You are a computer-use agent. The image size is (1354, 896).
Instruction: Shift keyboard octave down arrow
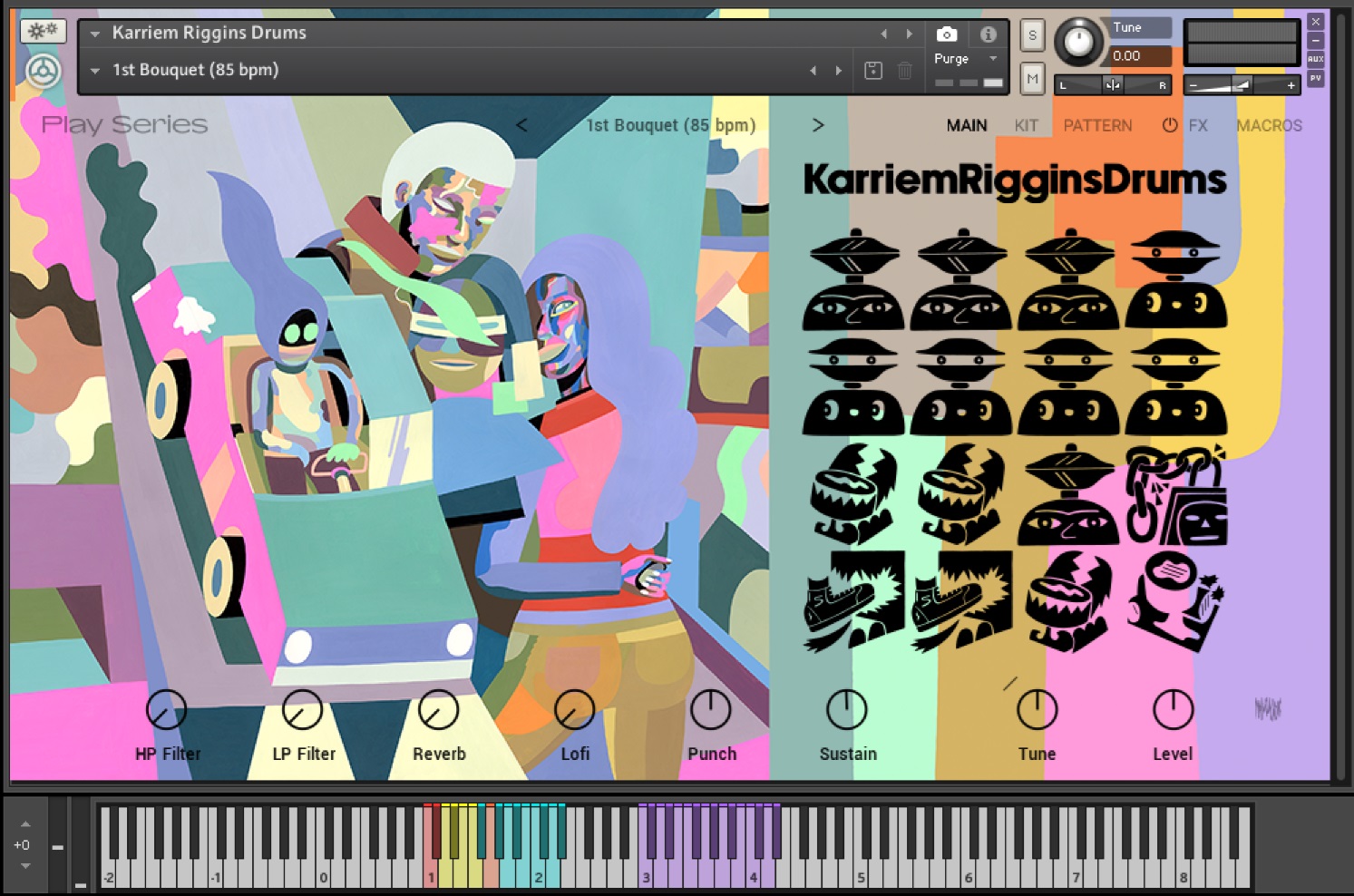coord(25,865)
